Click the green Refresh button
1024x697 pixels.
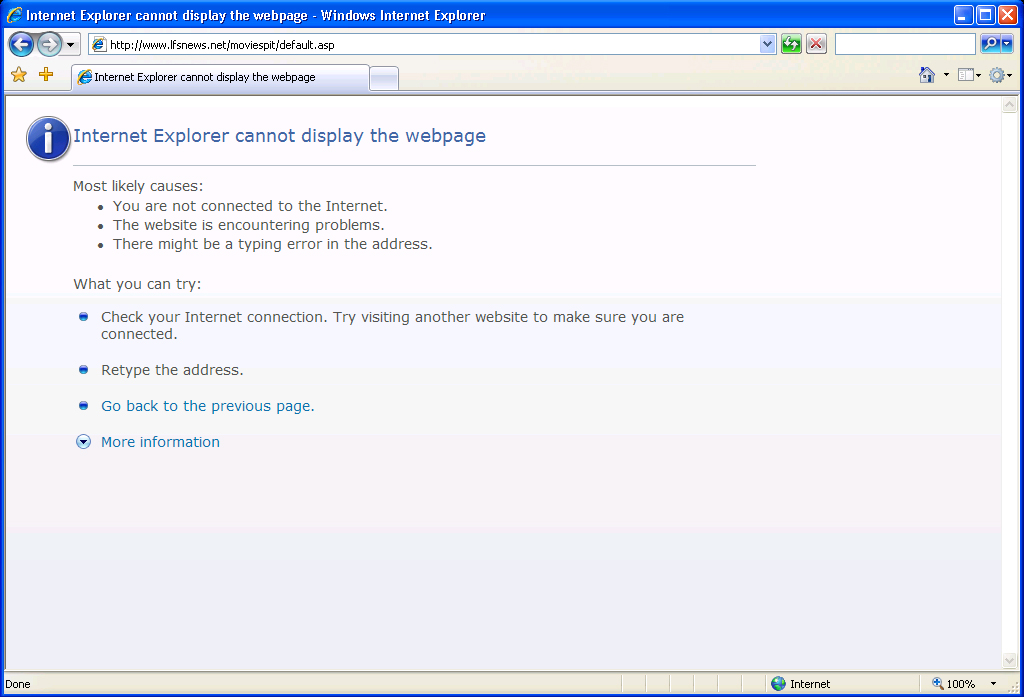[x=791, y=44]
